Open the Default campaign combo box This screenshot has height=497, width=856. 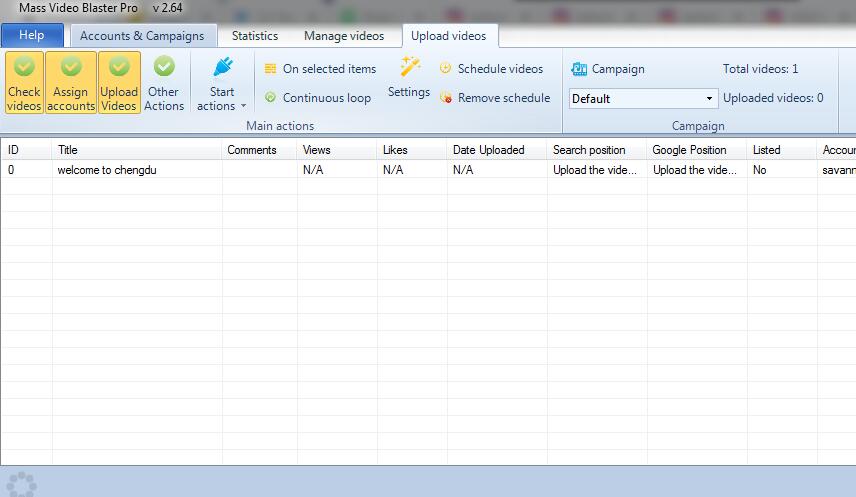click(x=643, y=99)
